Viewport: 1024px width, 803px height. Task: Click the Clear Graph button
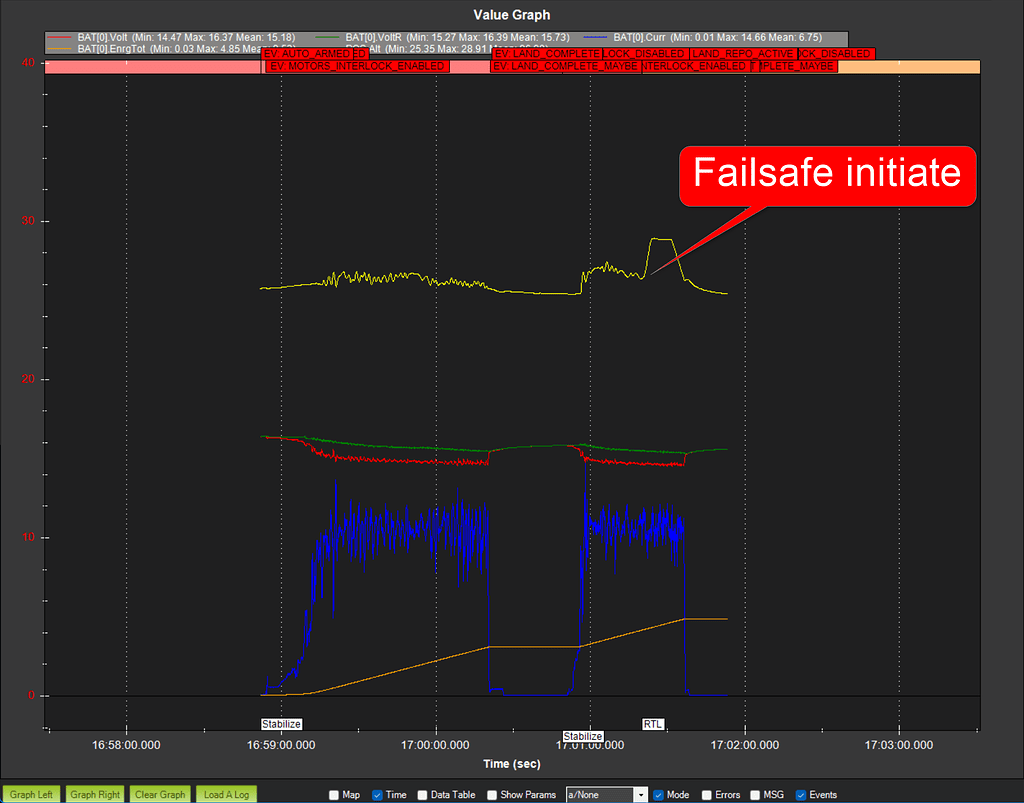(159, 794)
